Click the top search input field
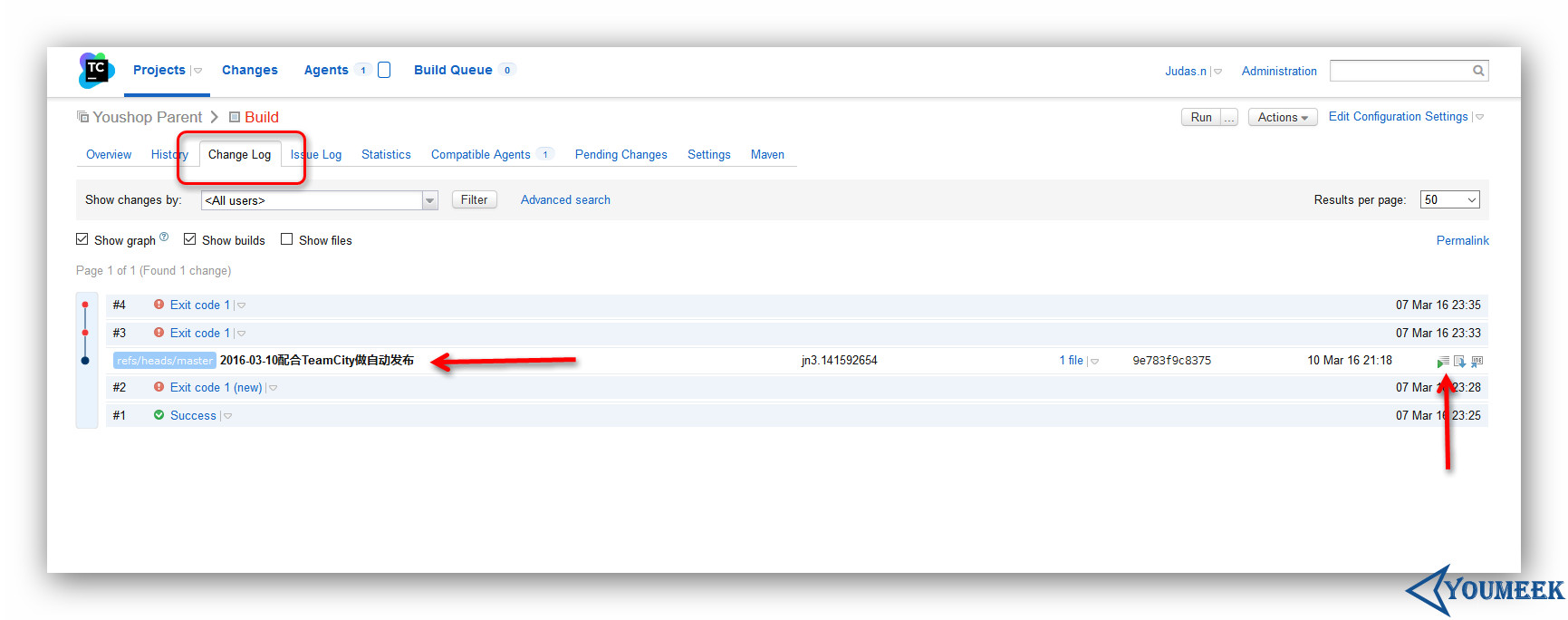 (1401, 71)
